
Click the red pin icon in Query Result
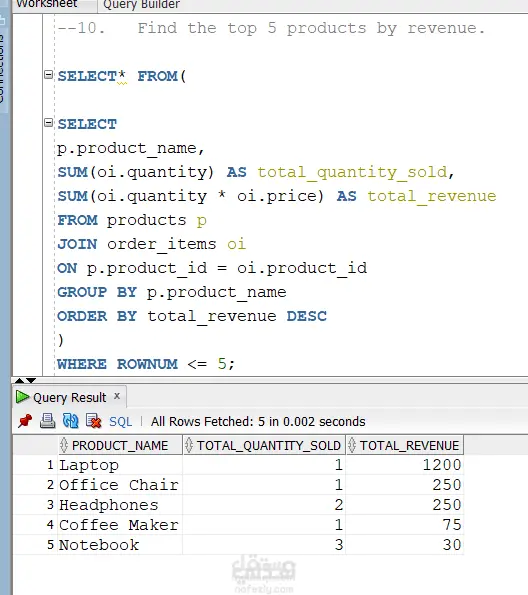25,421
